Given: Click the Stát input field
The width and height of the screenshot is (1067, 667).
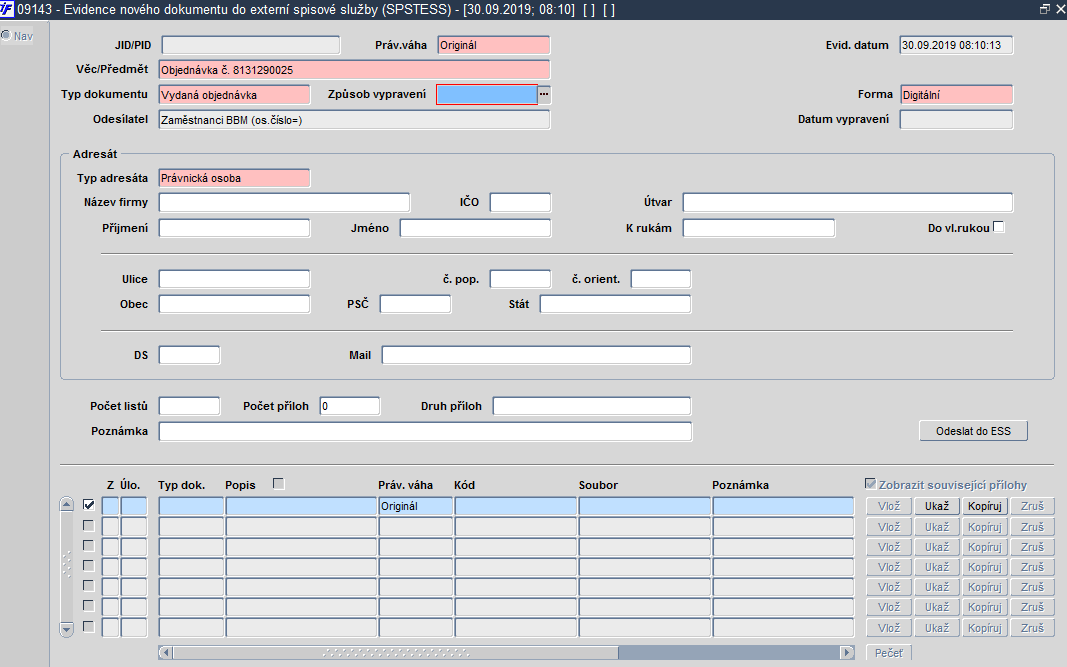Looking at the screenshot, I should [615, 304].
